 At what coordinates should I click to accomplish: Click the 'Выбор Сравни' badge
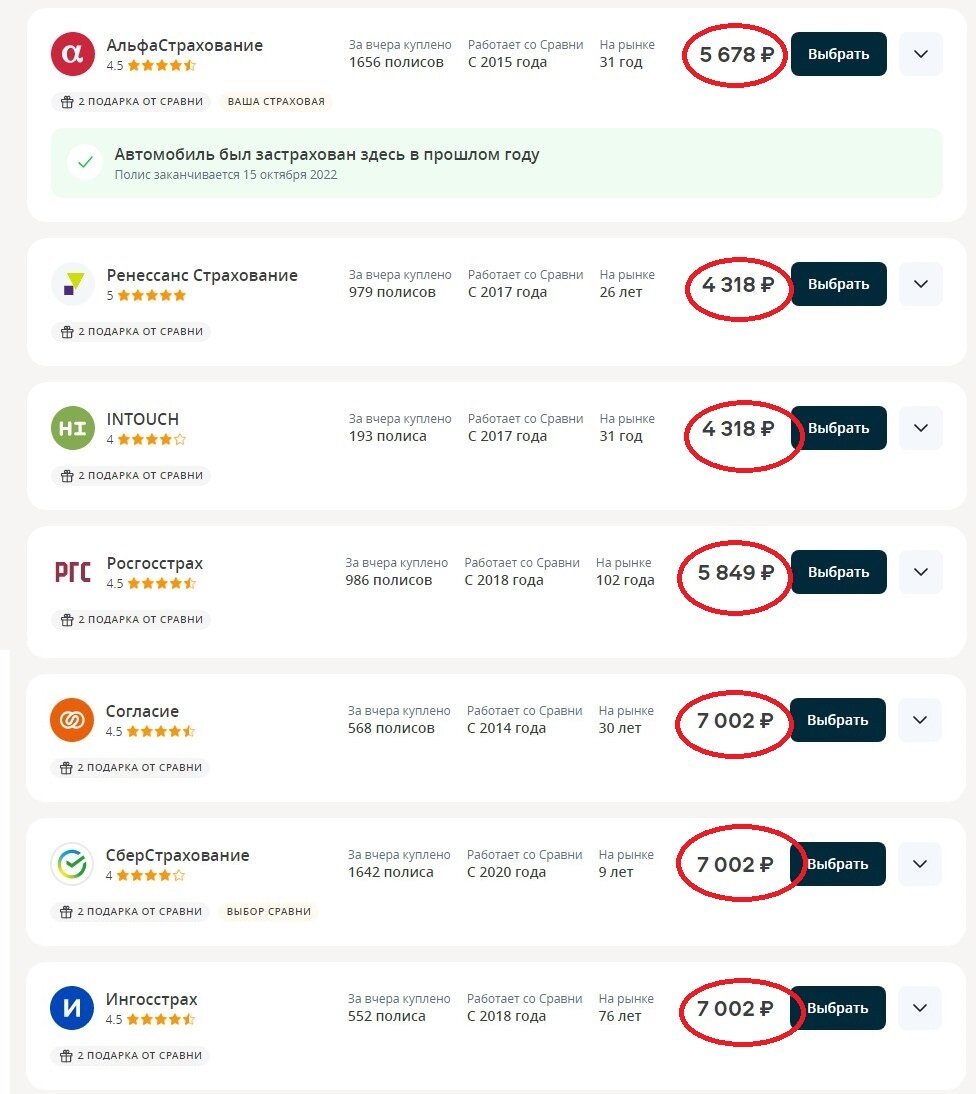269,912
